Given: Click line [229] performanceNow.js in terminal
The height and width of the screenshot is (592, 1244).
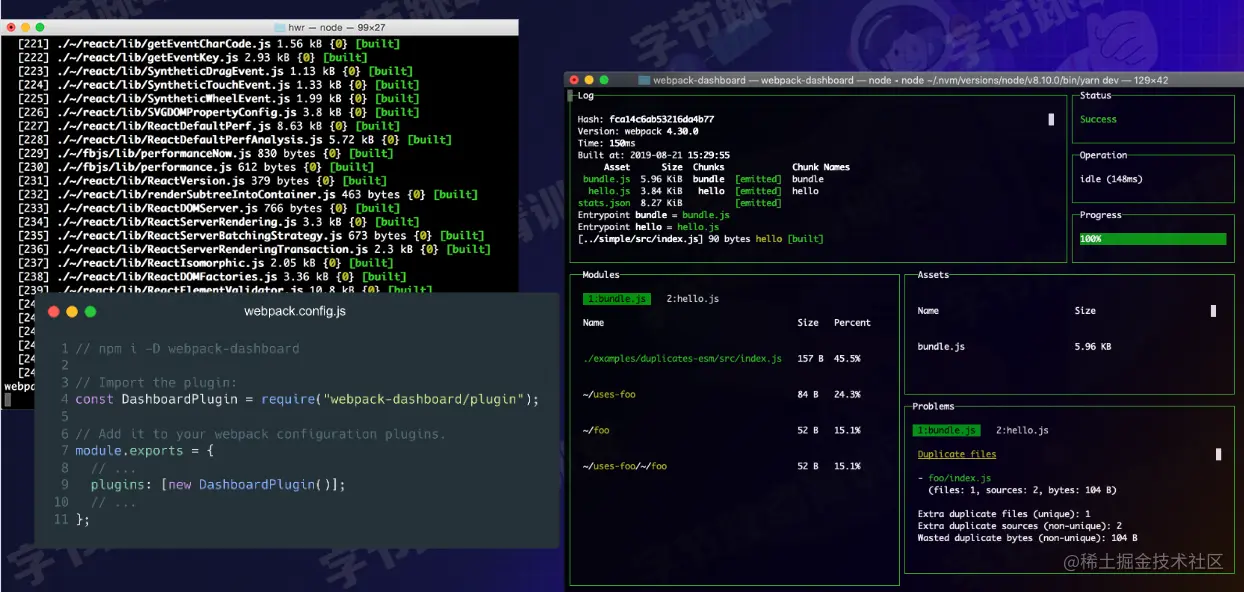Looking at the screenshot, I should [205, 153].
